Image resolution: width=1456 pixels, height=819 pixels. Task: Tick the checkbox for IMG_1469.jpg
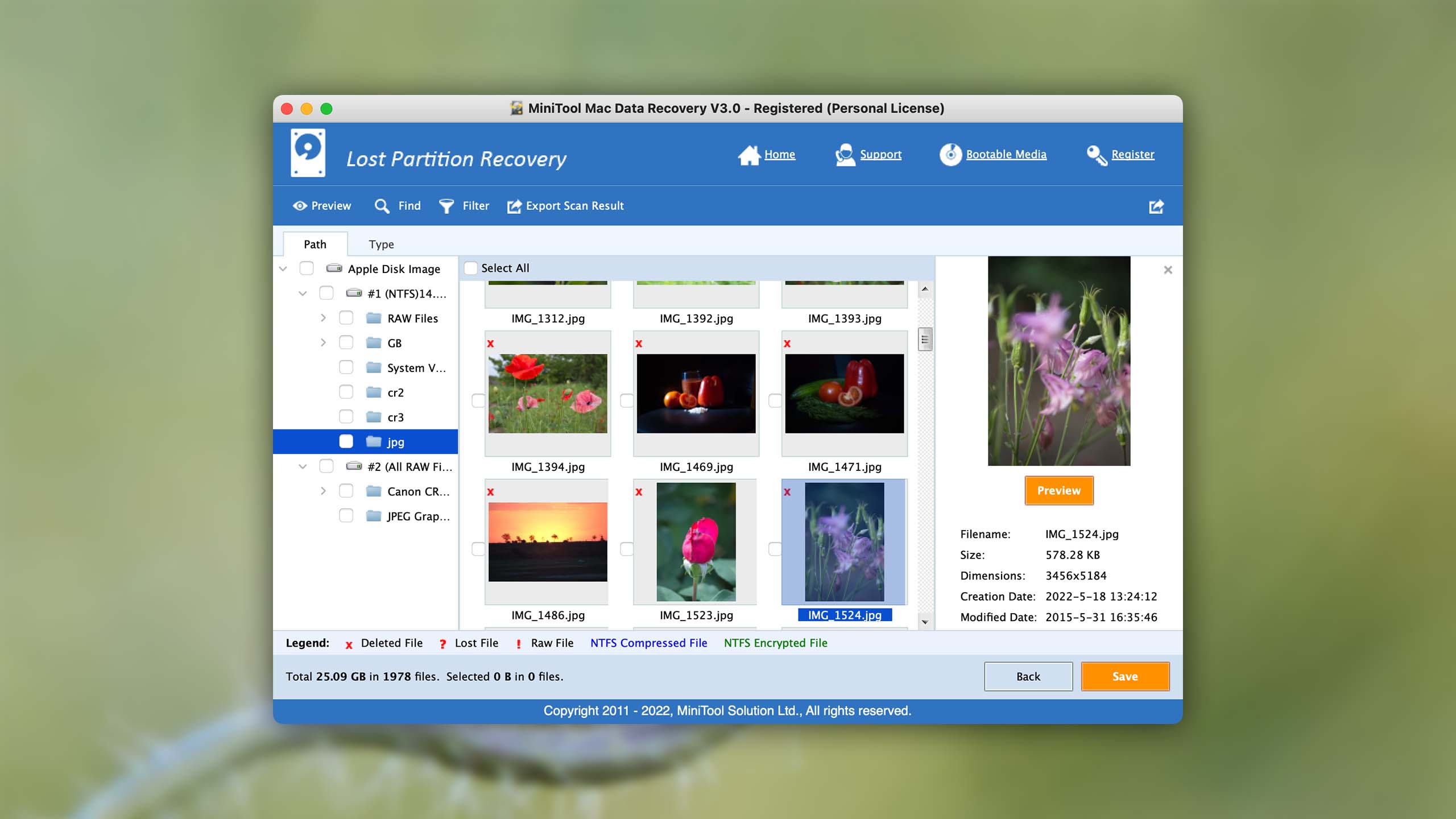(x=627, y=400)
